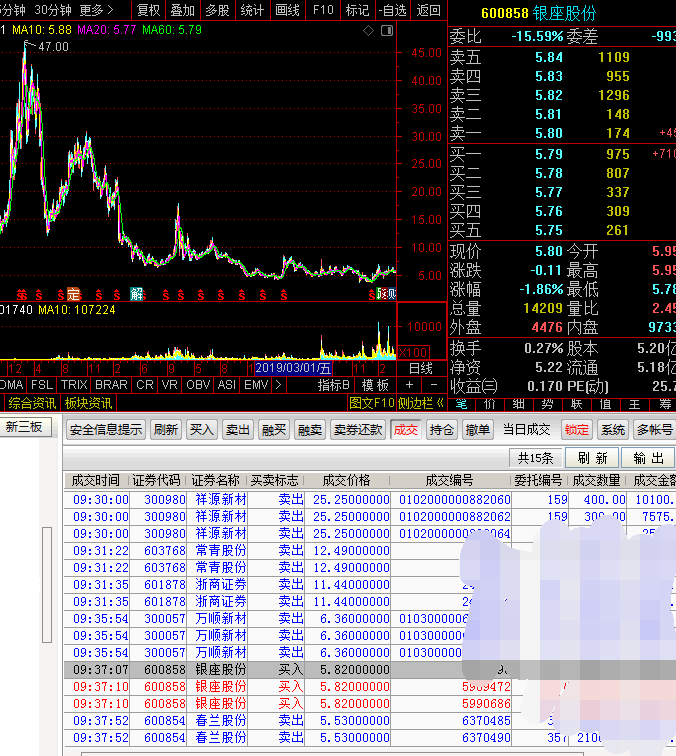Remove stock via -自选

point(392,10)
